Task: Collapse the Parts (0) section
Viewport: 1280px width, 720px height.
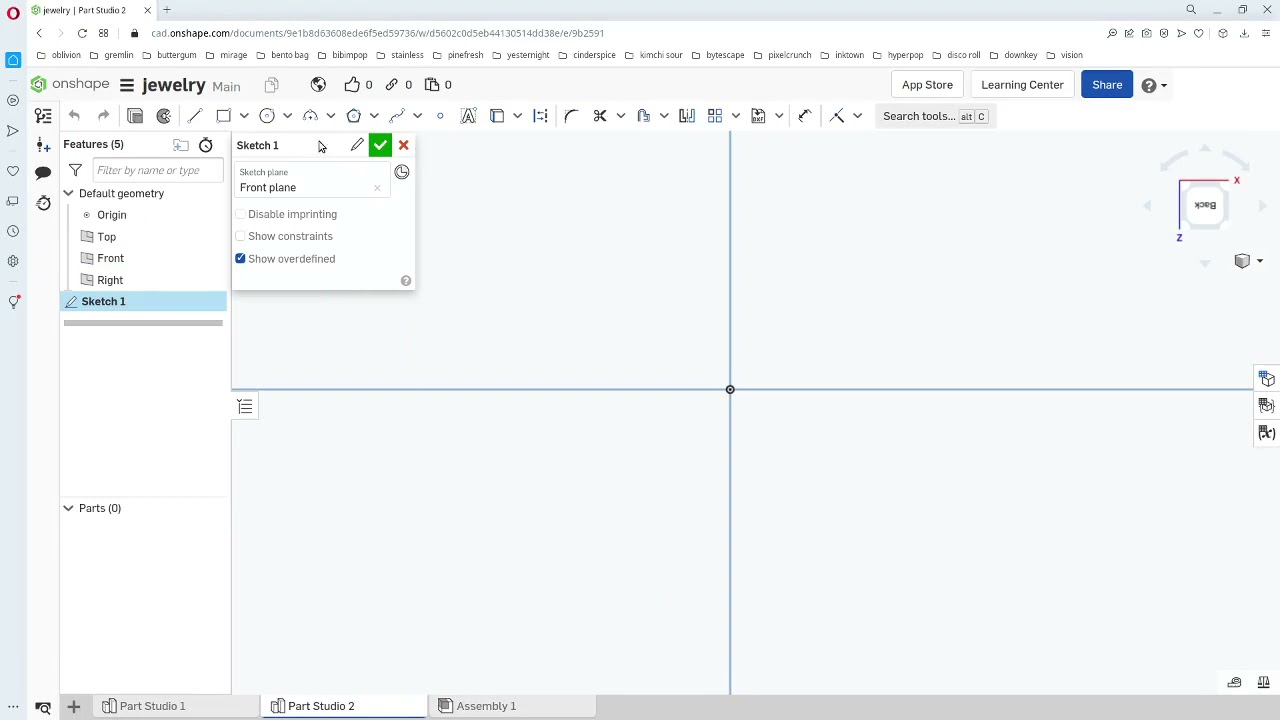Action: coord(68,508)
